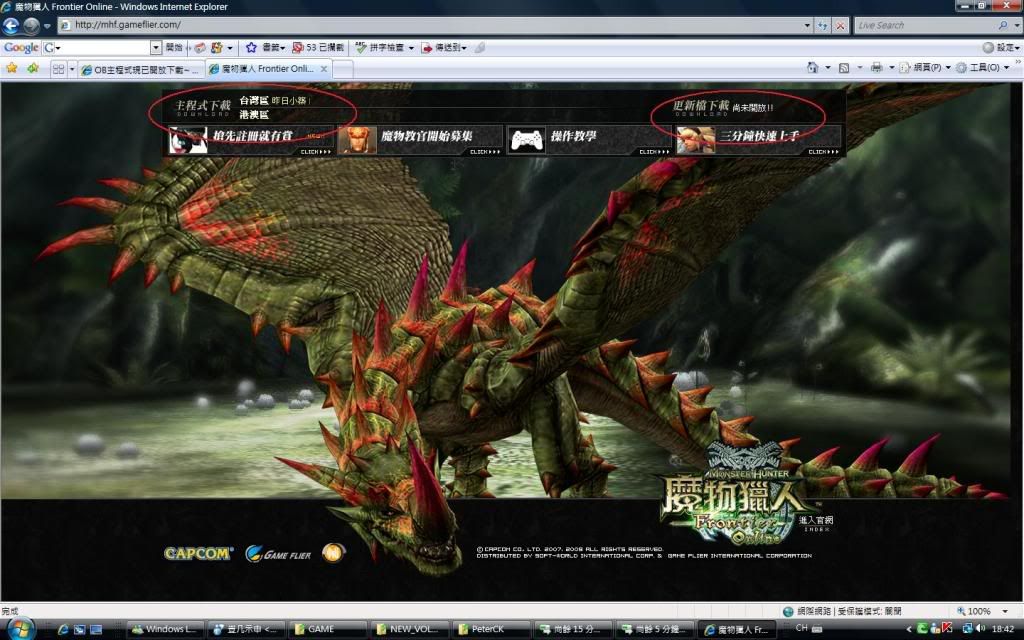
Task: Open the Windows L... taskbar window
Action: [x=165, y=630]
